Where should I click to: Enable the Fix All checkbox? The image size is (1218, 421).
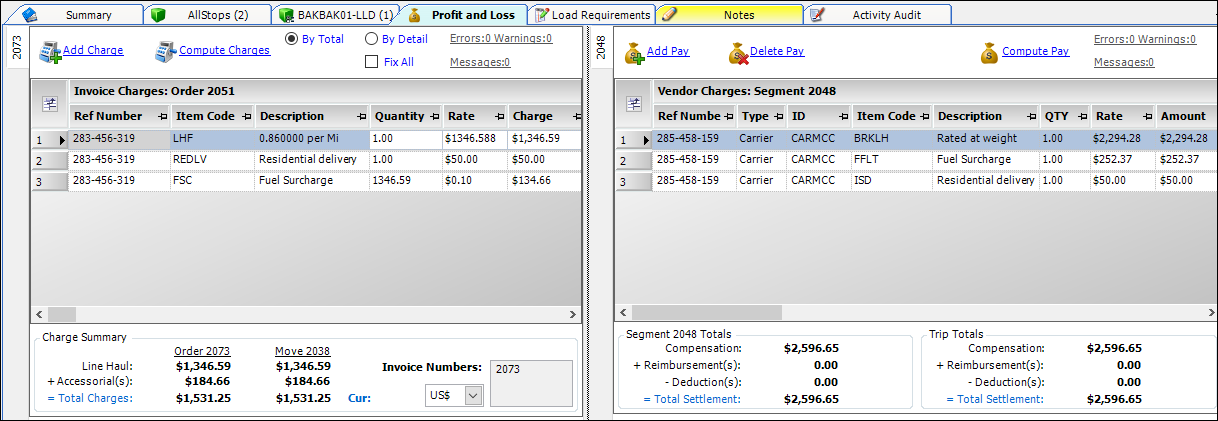pyautogui.click(x=372, y=62)
